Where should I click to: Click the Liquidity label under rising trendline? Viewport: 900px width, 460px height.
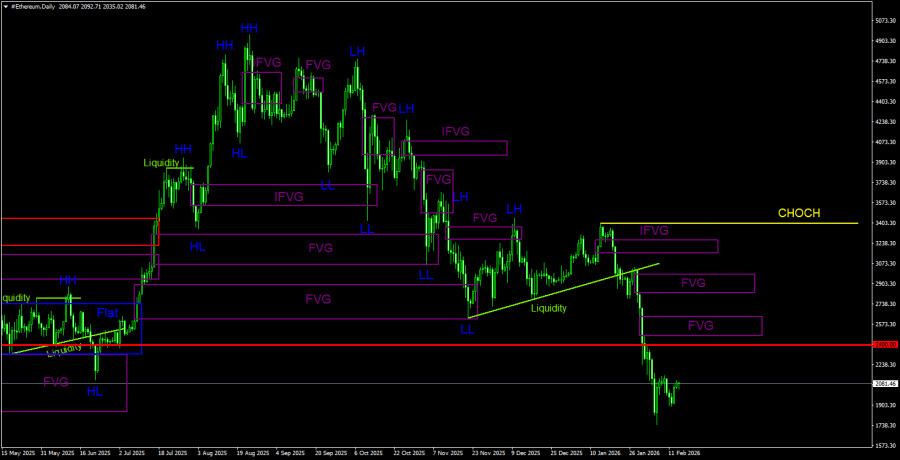coord(548,309)
